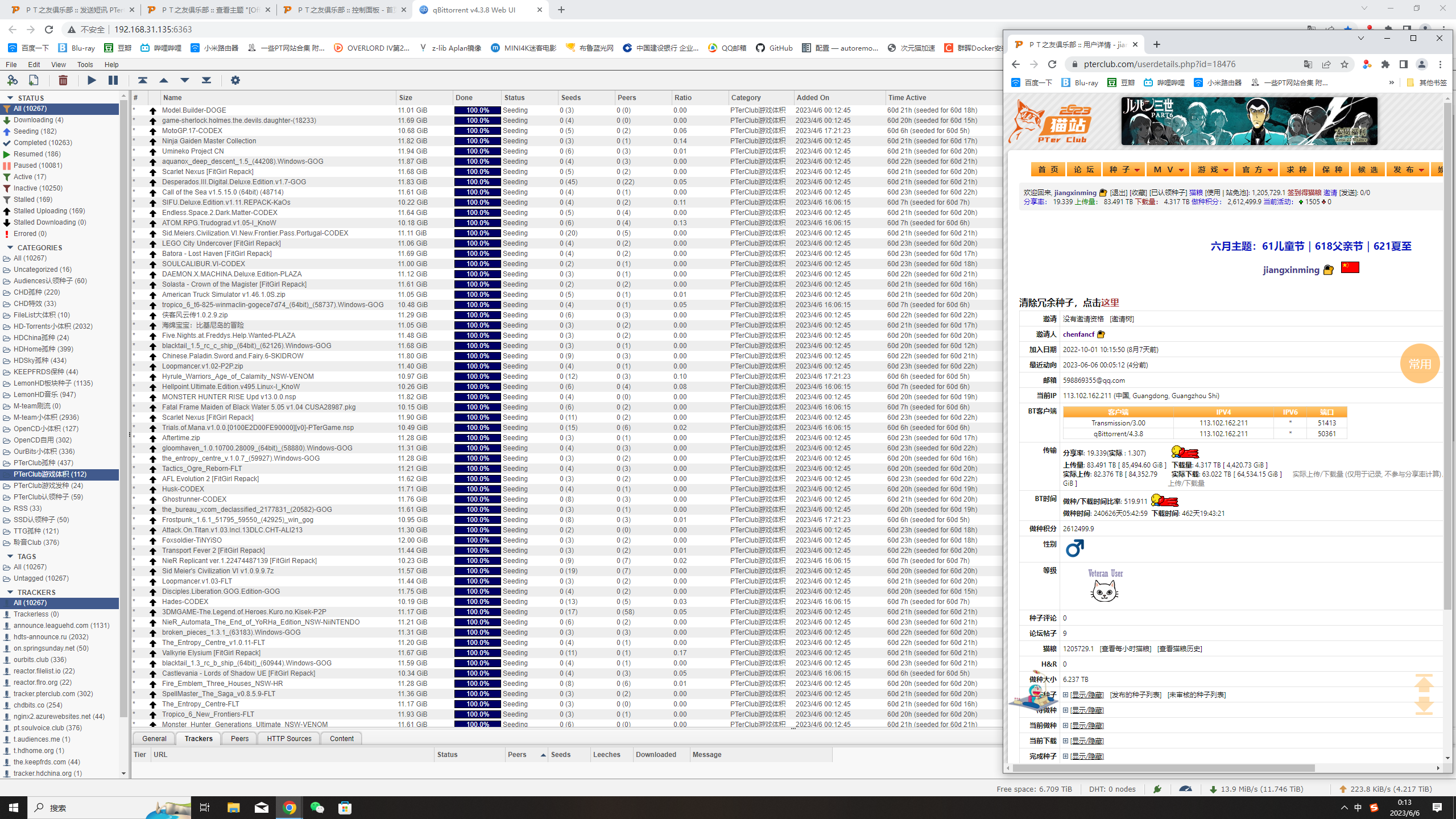This screenshot has width=1456, height=819.
Task: Click the Add Torrent Link icon
Action: click(x=13, y=80)
